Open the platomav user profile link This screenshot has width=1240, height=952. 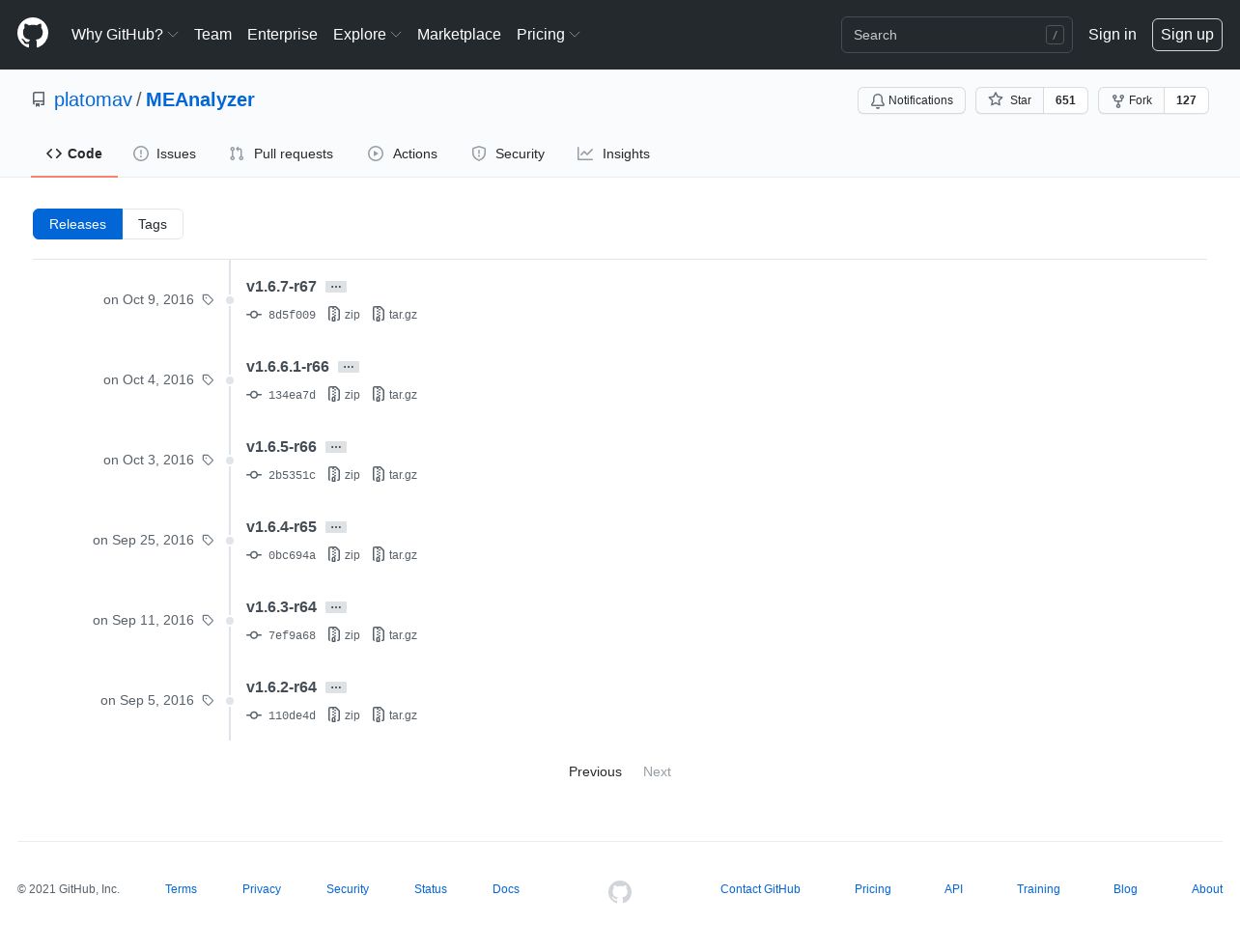click(x=93, y=99)
